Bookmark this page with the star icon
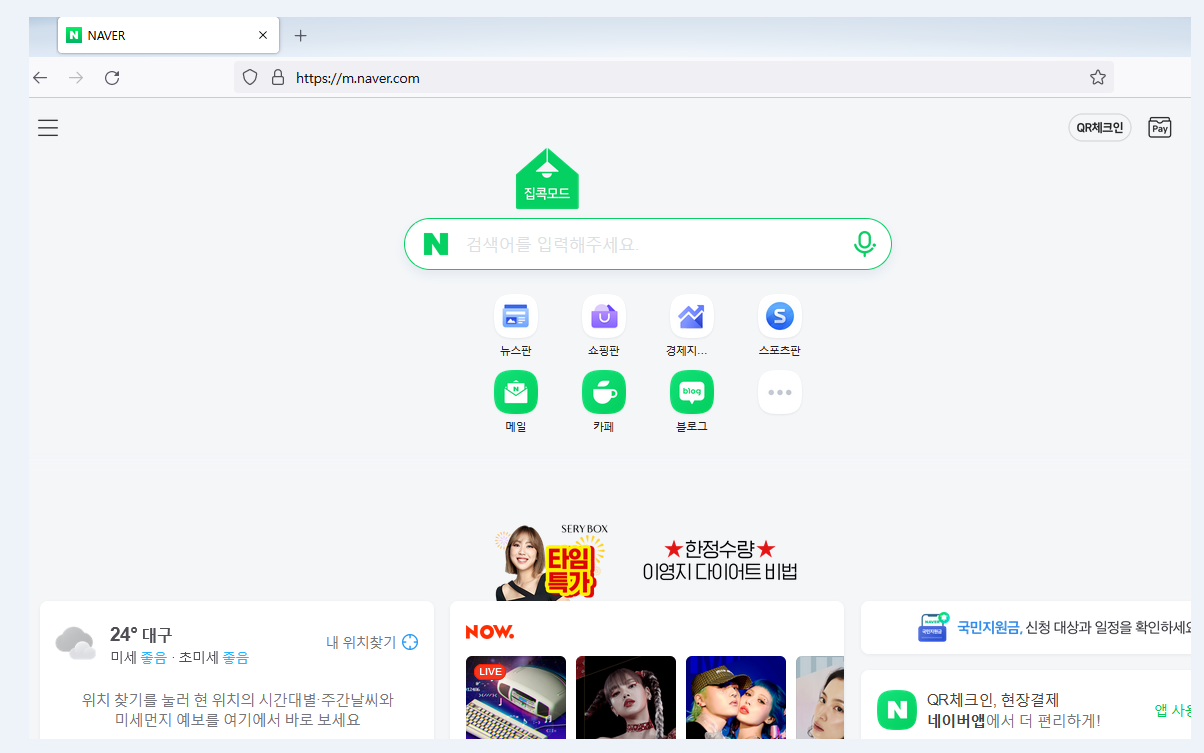The image size is (1204, 753). tap(1097, 77)
